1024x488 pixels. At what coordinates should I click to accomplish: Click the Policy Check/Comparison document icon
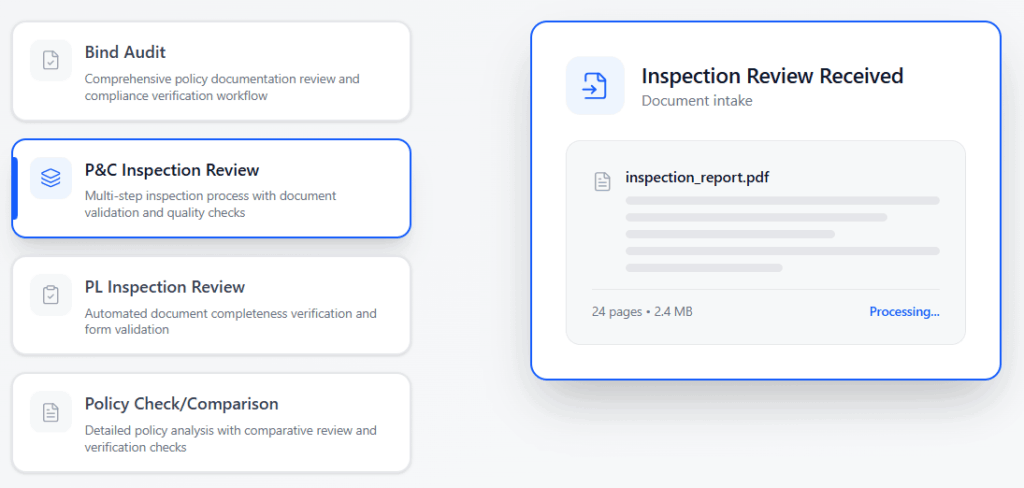[x=51, y=412]
